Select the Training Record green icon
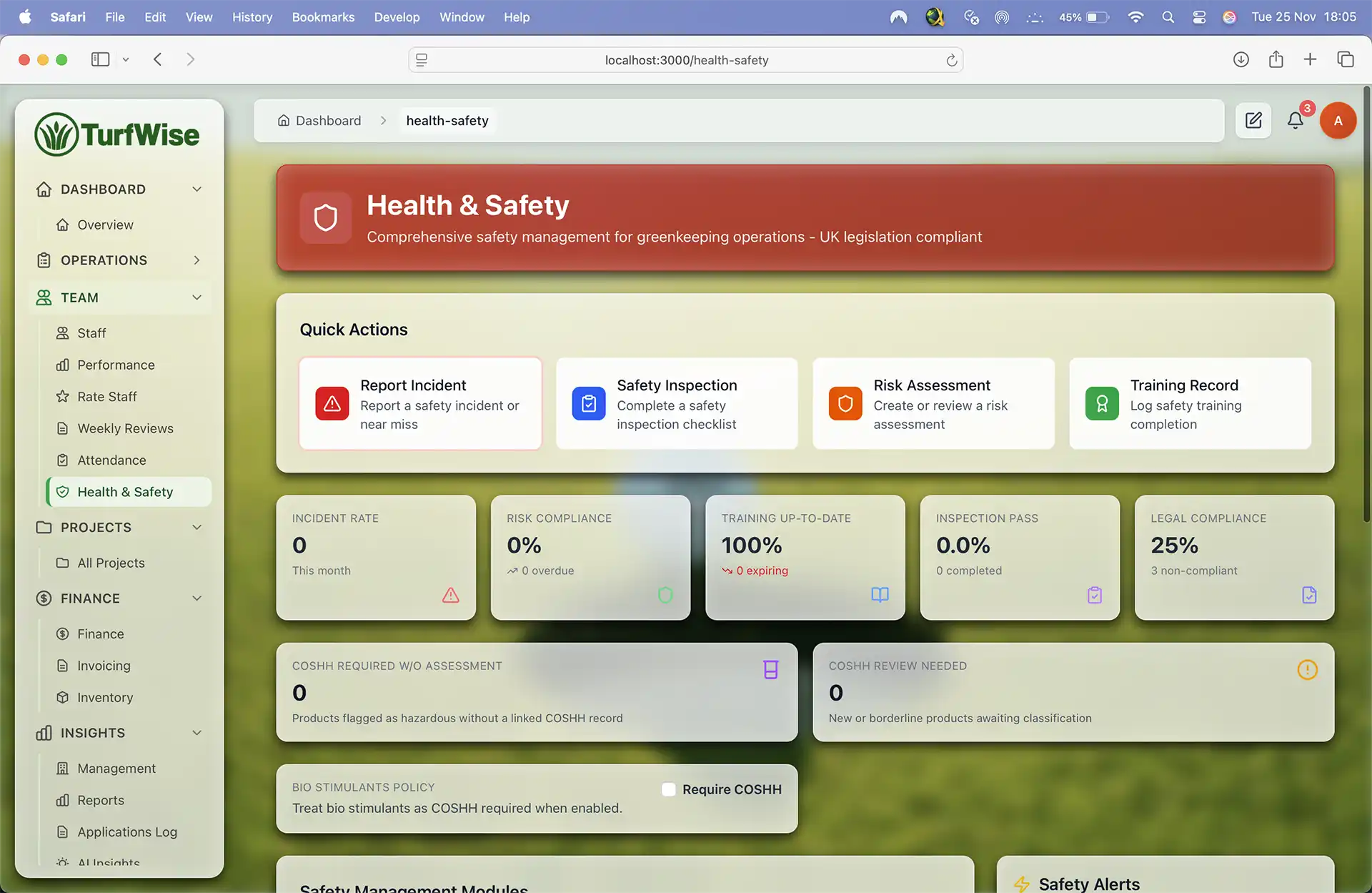1372x893 pixels. (x=1101, y=403)
